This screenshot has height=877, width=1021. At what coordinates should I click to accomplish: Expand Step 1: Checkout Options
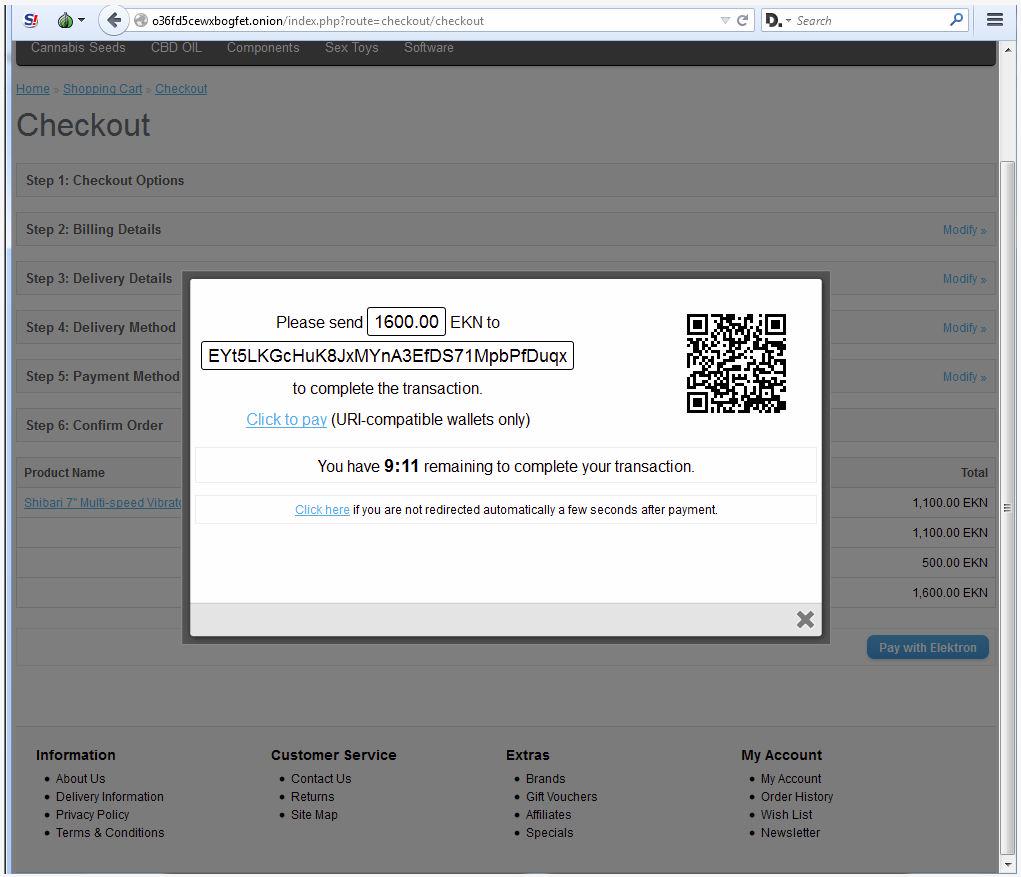coord(505,180)
